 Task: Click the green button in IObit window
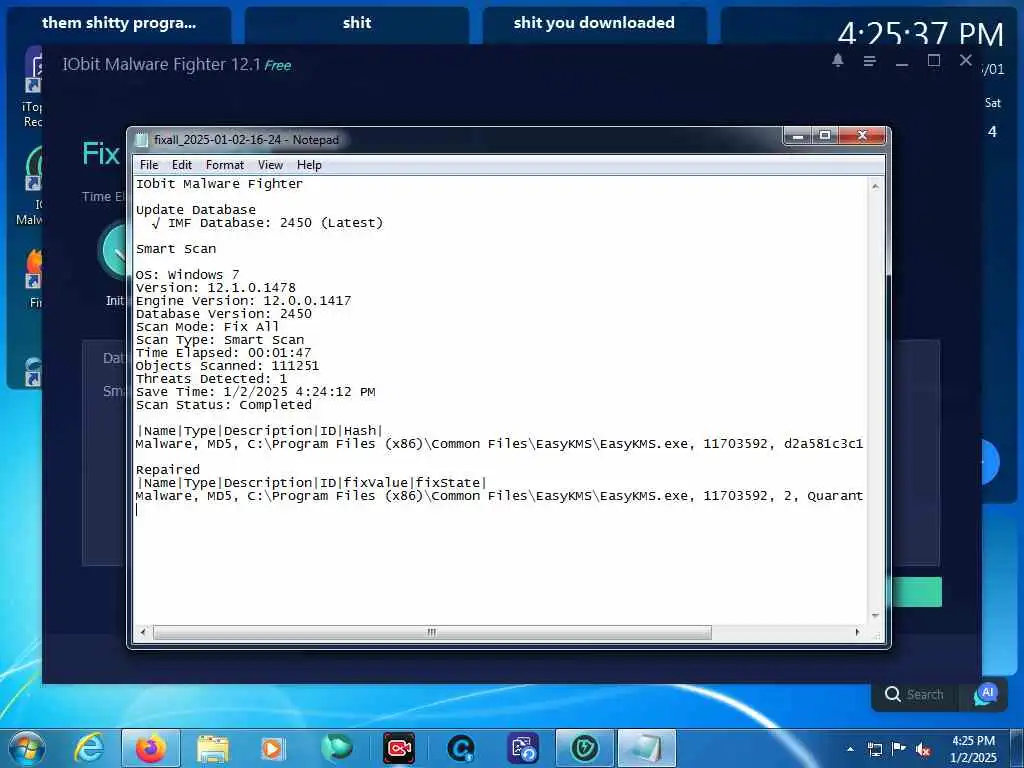pyautogui.click(x=917, y=592)
